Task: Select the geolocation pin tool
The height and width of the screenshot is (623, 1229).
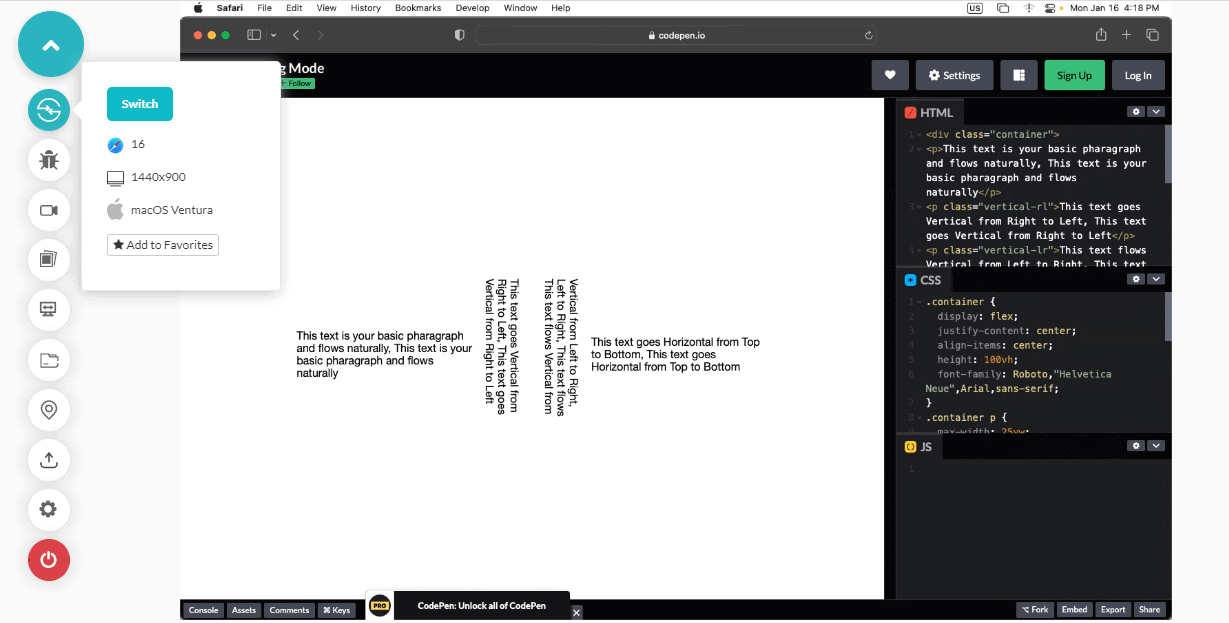Action: pyautogui.click(x=49, y=410)
